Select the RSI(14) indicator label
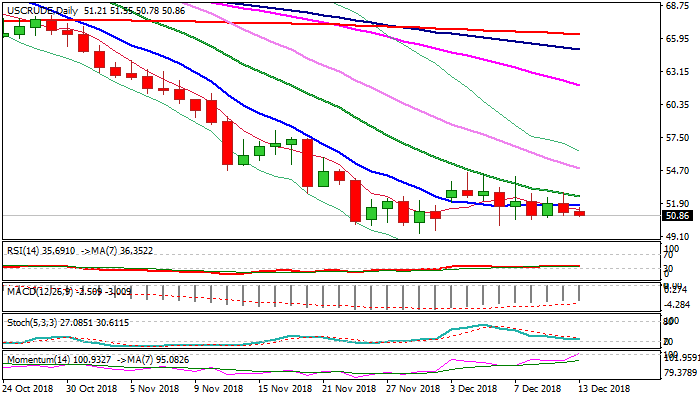 pyautogui.click(x=25, y=251)
